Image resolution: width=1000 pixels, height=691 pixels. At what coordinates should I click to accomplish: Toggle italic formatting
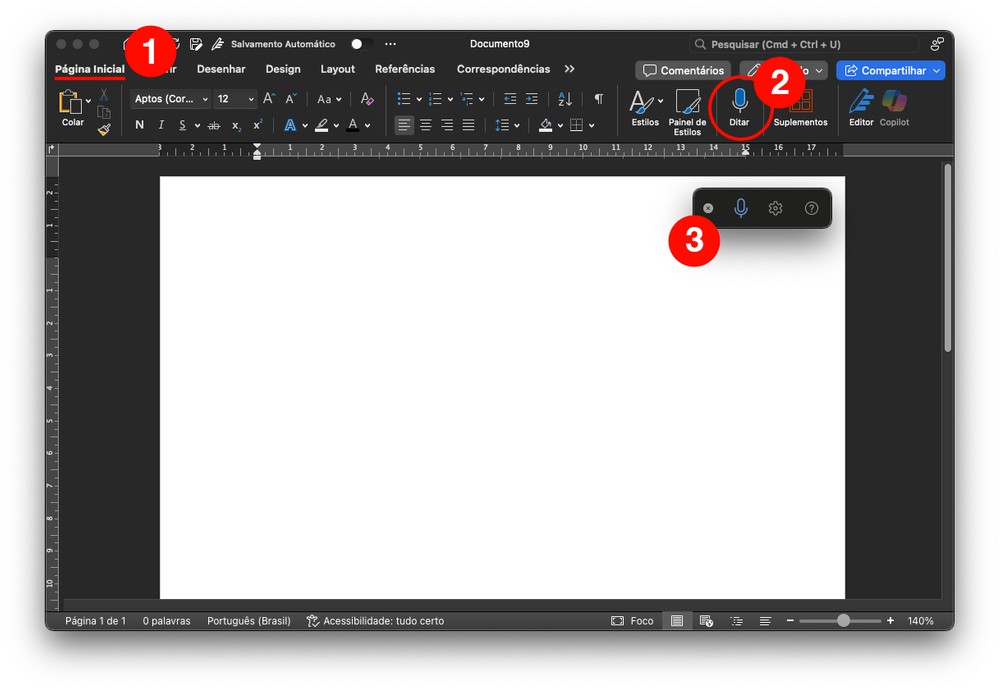click(x=161, y=125)
